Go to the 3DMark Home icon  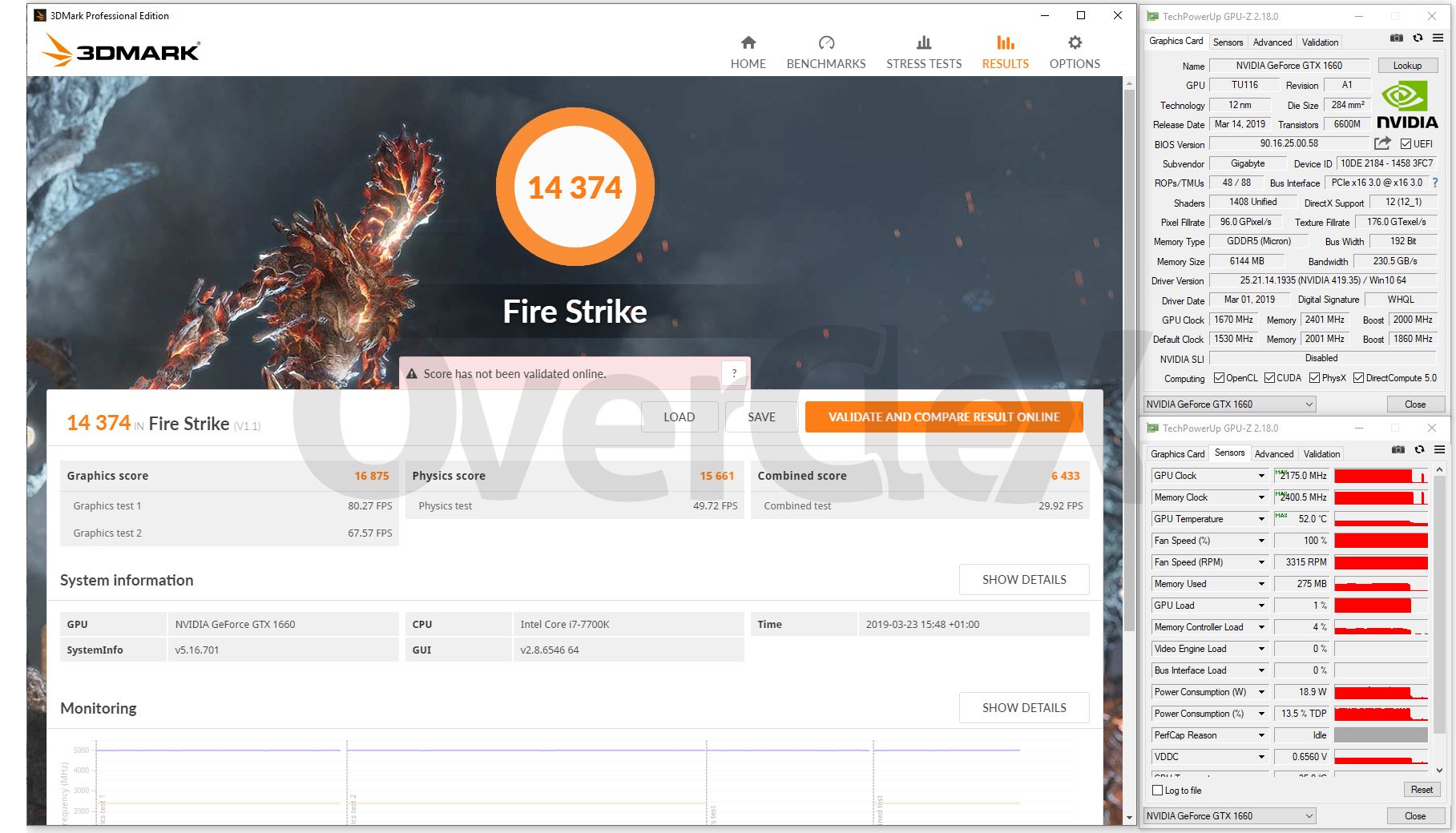click(x=748, y=42)
